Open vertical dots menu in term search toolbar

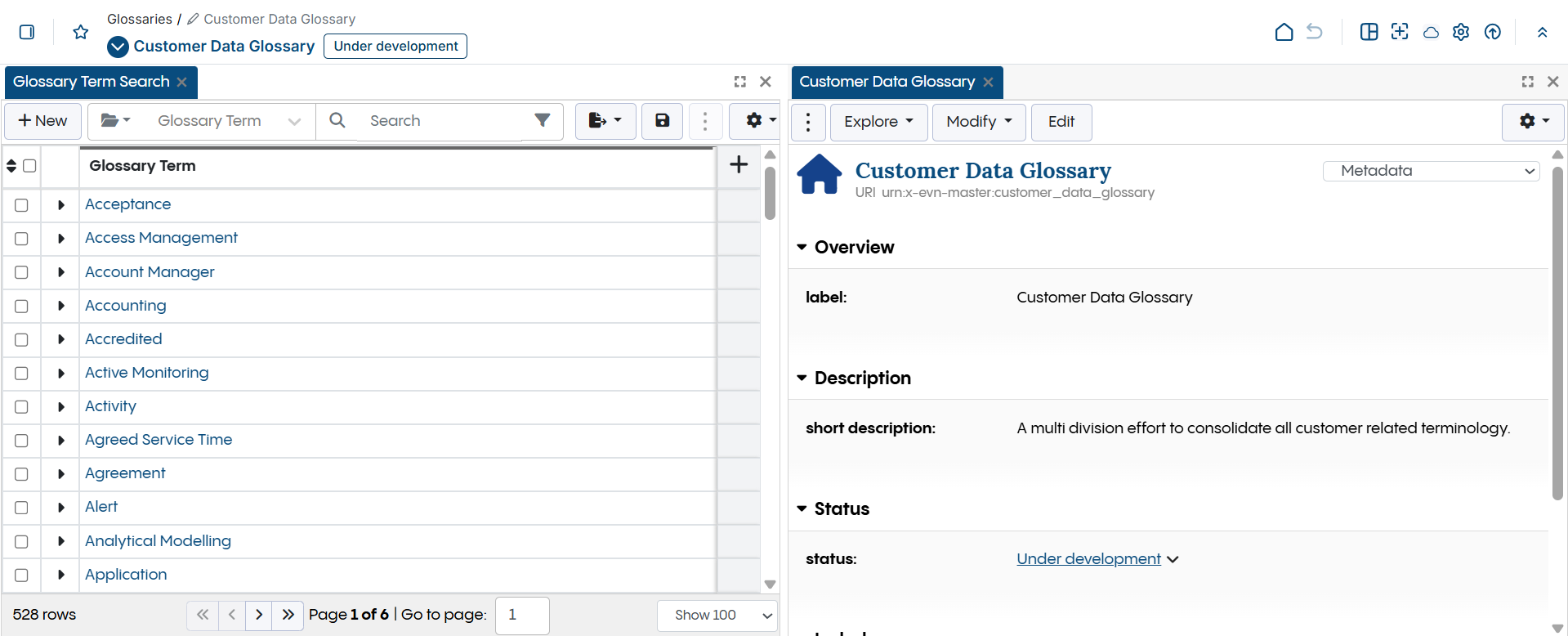705,121
